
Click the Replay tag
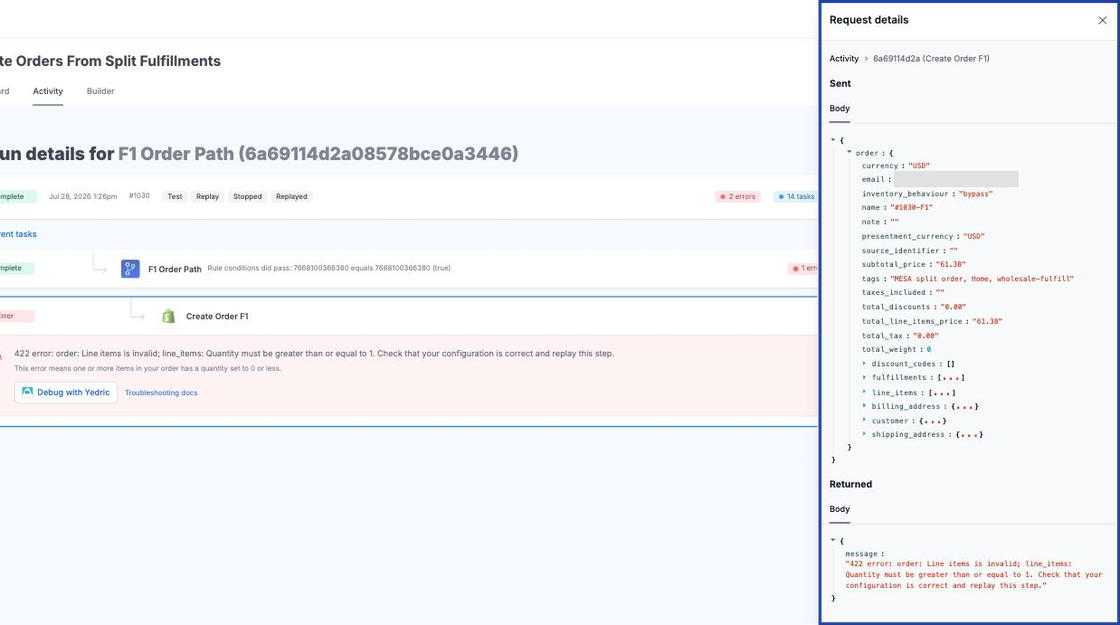(207, 196)
